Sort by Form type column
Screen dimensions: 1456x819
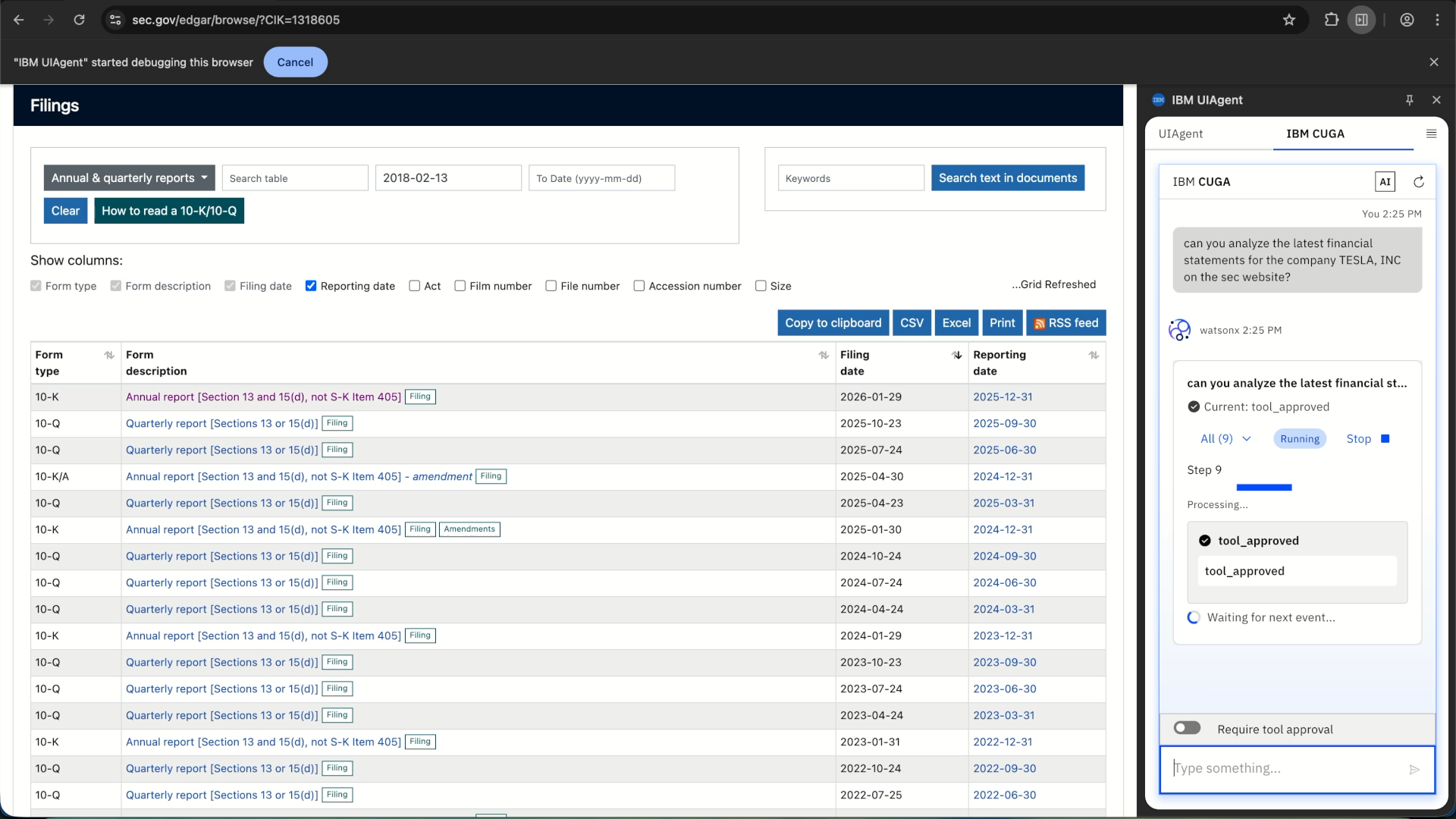tap(109, 355)
